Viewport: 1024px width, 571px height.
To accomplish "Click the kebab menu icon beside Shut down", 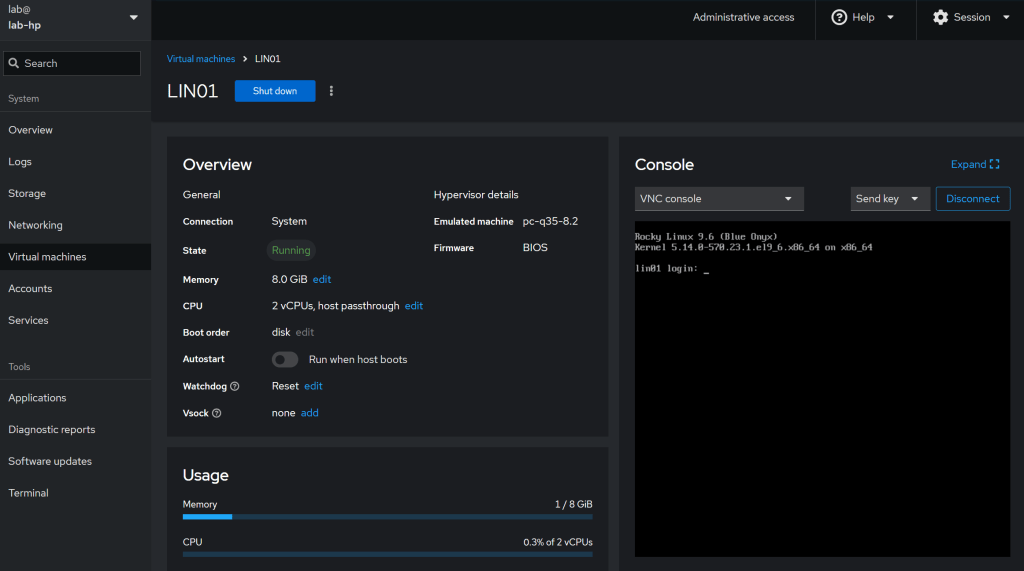I will tap(331, 91).
